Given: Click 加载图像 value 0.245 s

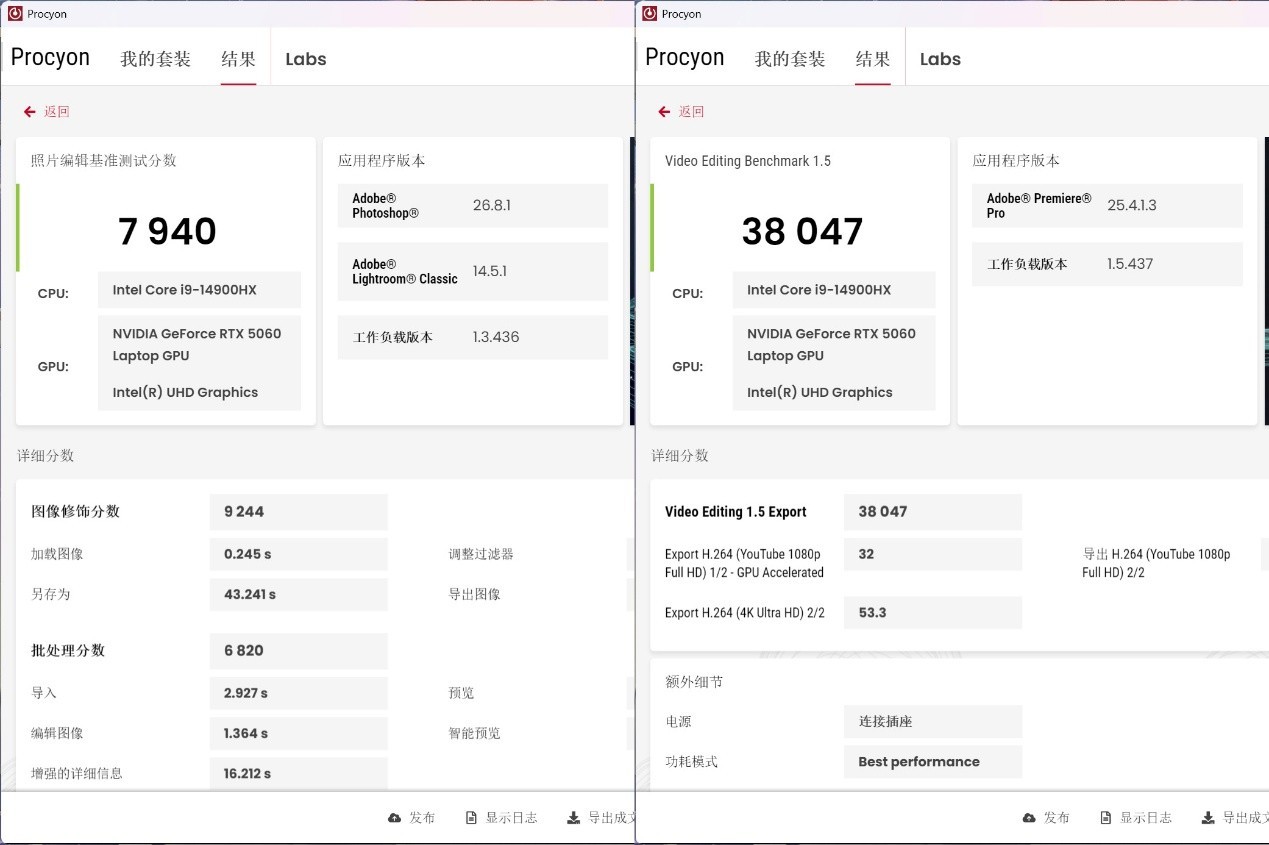Looking at the screenshot, I should (x=298, y=554).
